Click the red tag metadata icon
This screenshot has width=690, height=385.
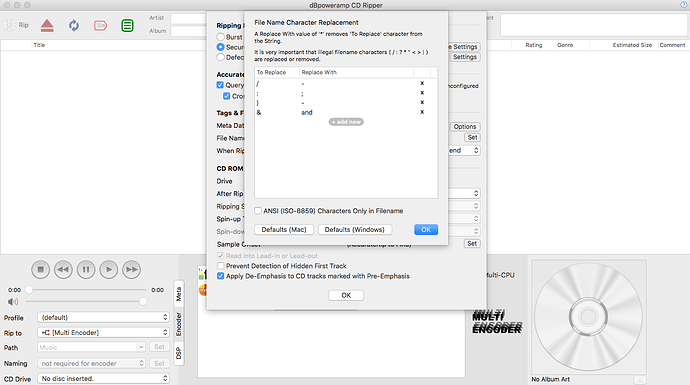pyautogui.click(x=100, y=26)
